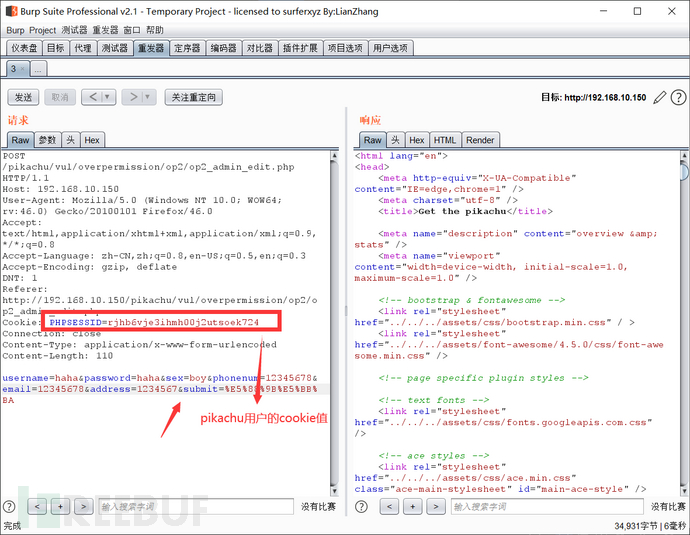Click request pane scrollbar up arrow

[x=334, y=155]
